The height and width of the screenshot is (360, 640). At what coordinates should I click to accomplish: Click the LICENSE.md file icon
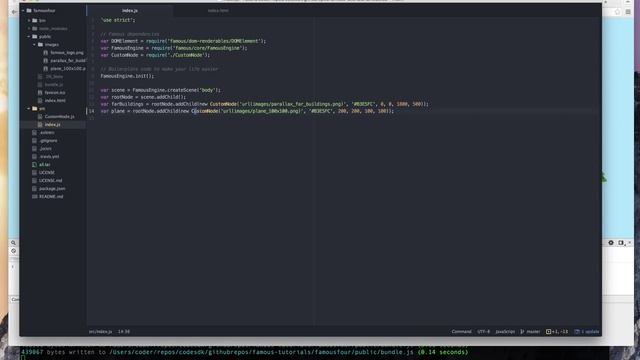(x=34, y=180)
